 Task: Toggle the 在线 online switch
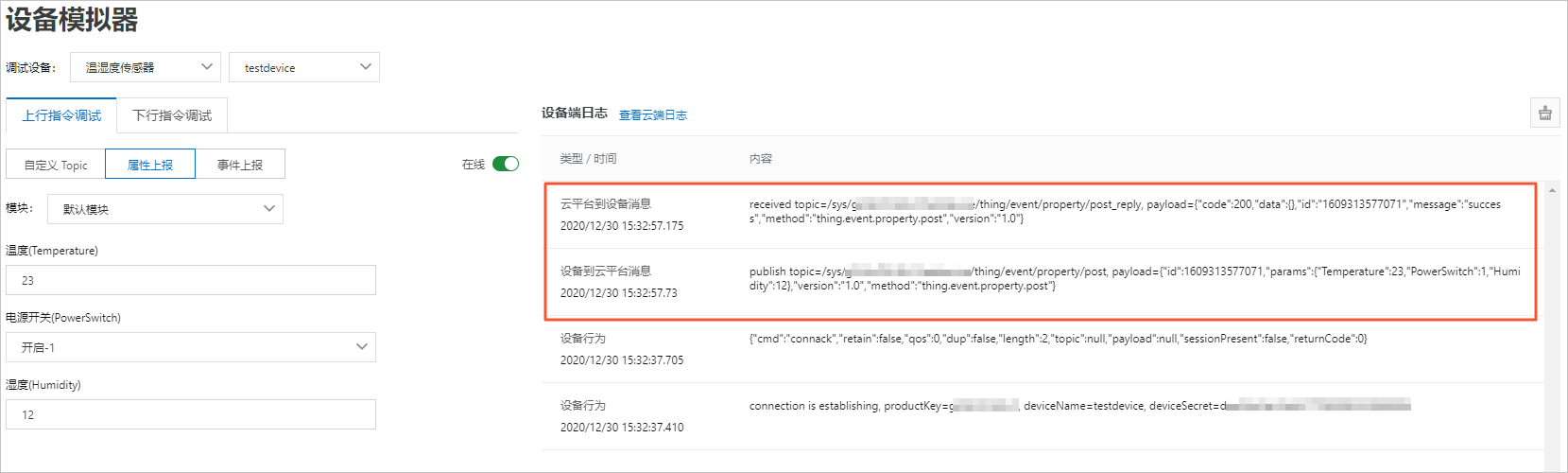[506, 164]
